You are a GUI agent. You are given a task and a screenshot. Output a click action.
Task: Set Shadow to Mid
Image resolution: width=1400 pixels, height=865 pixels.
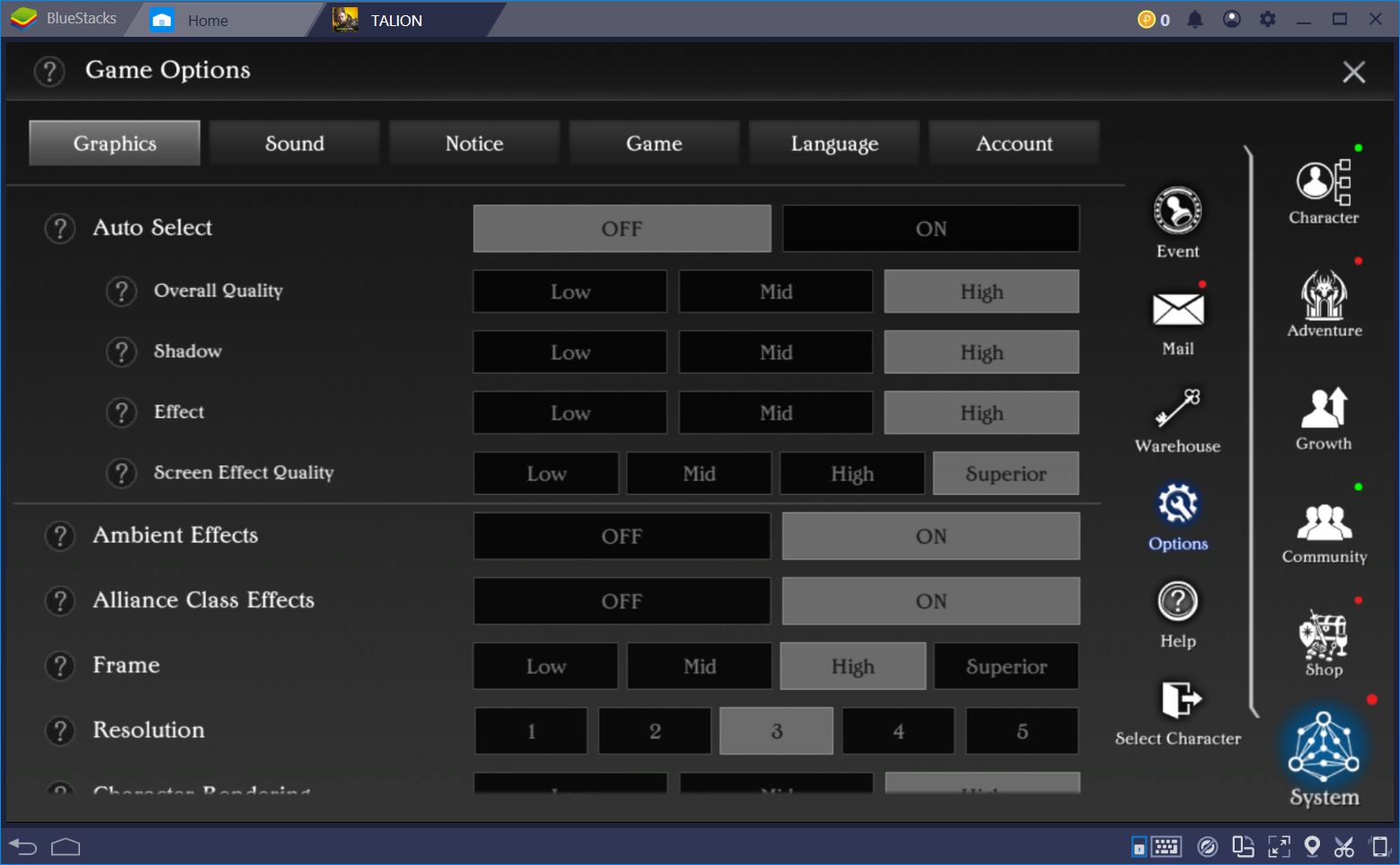pyautogui.click(x=776, y=352)
